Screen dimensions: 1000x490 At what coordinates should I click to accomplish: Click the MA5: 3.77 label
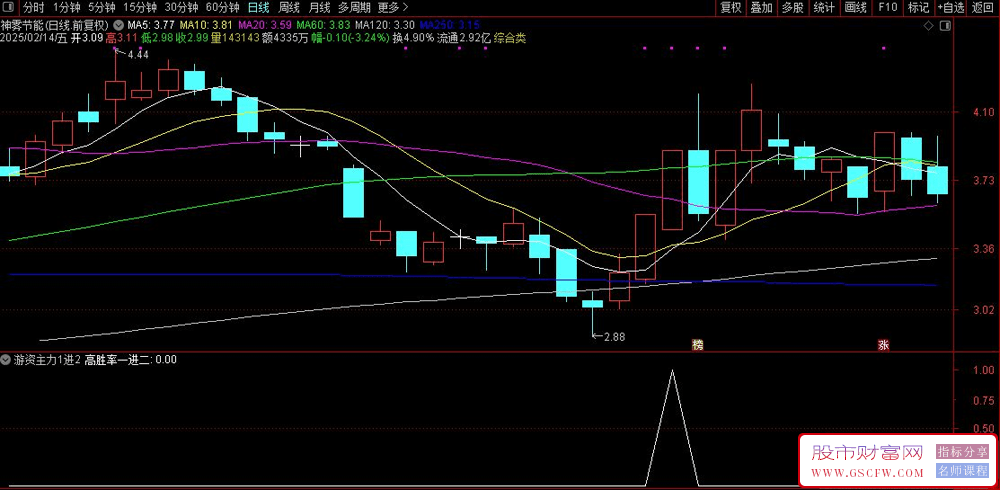[151, 26]
